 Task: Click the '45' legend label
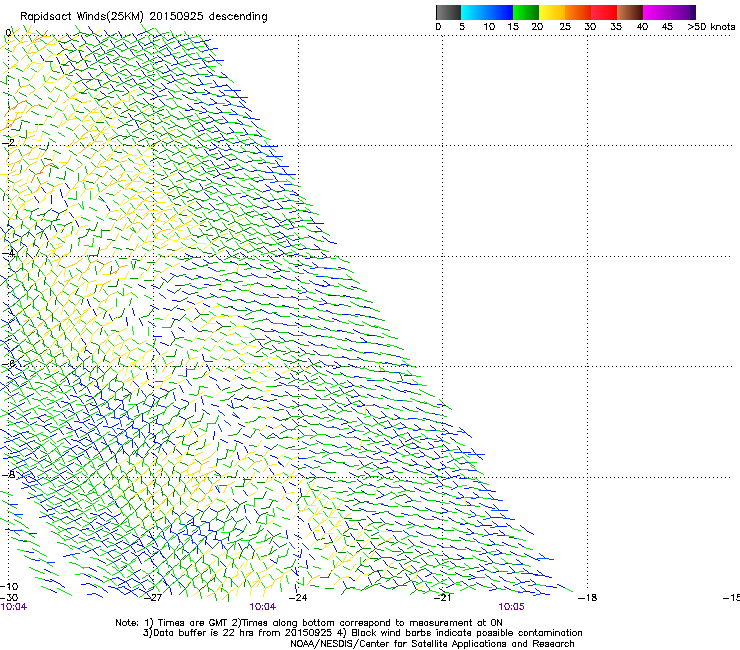(667, 27)
